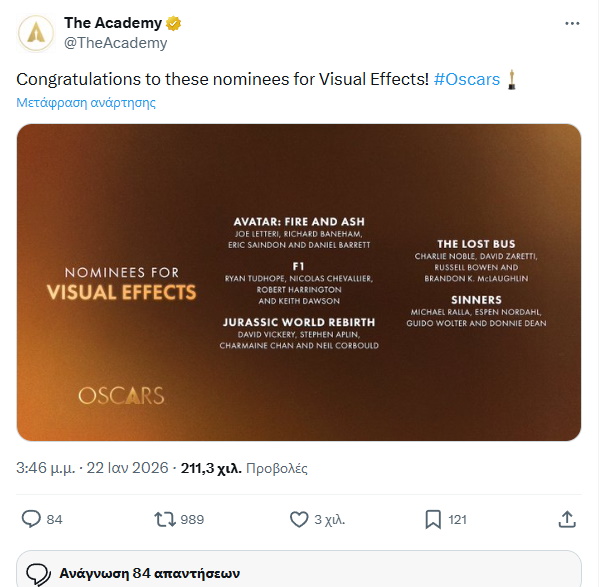The image size is (606, 587).
Task: Repost this tweet using the retweet icon
Action: click(x=163, y=519)
